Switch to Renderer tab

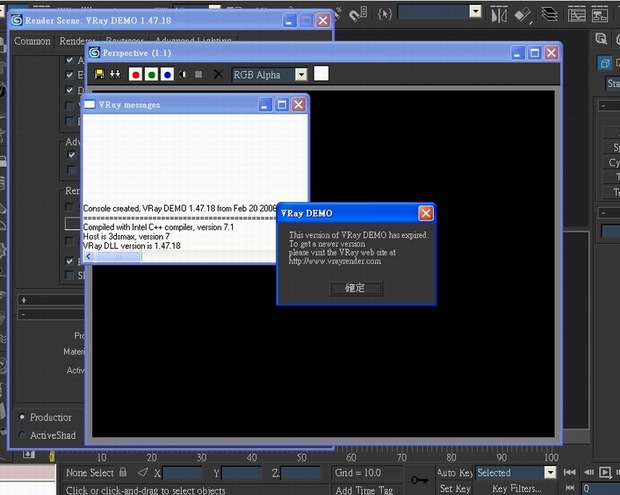coord(77,41)
